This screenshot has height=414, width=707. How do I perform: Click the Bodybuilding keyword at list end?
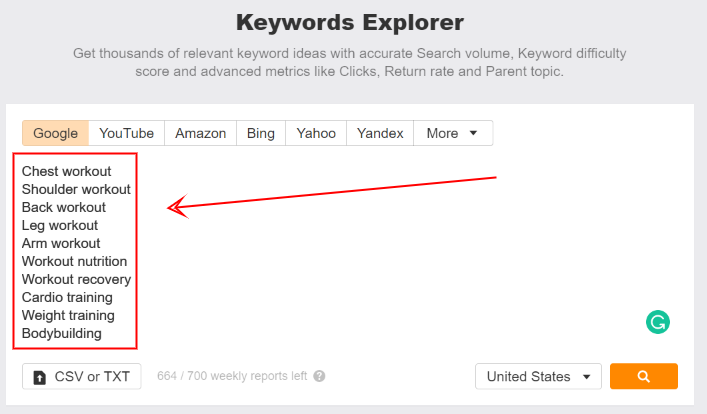coord(62,333)
